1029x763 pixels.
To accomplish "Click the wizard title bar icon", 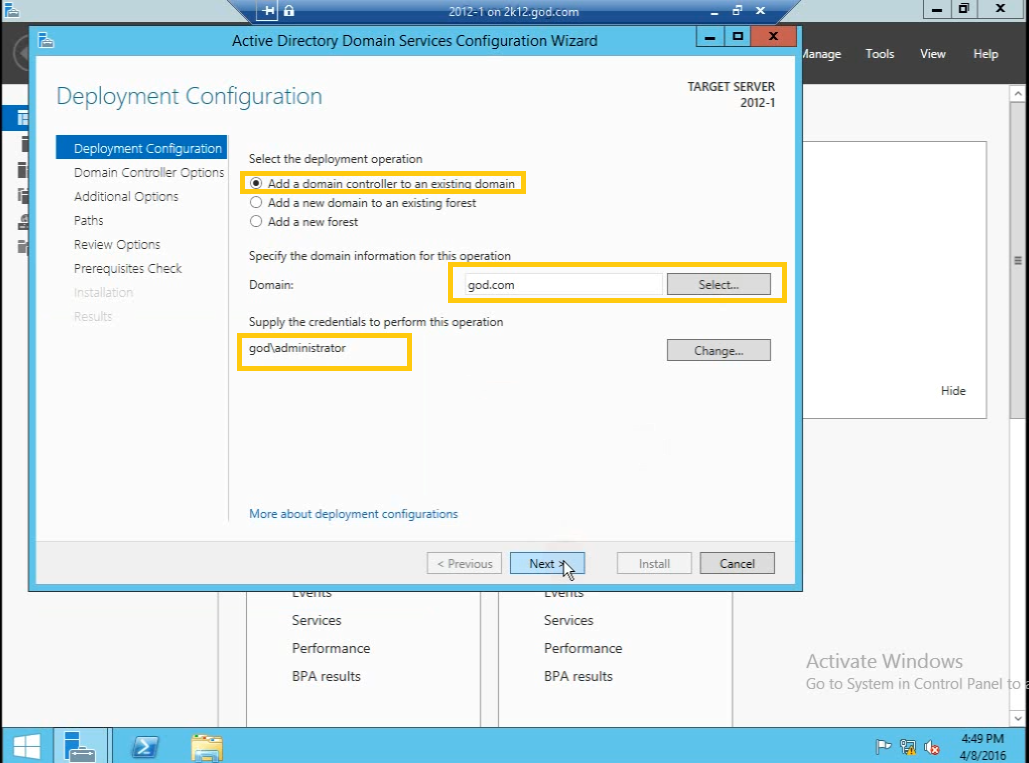I will 46,40.
